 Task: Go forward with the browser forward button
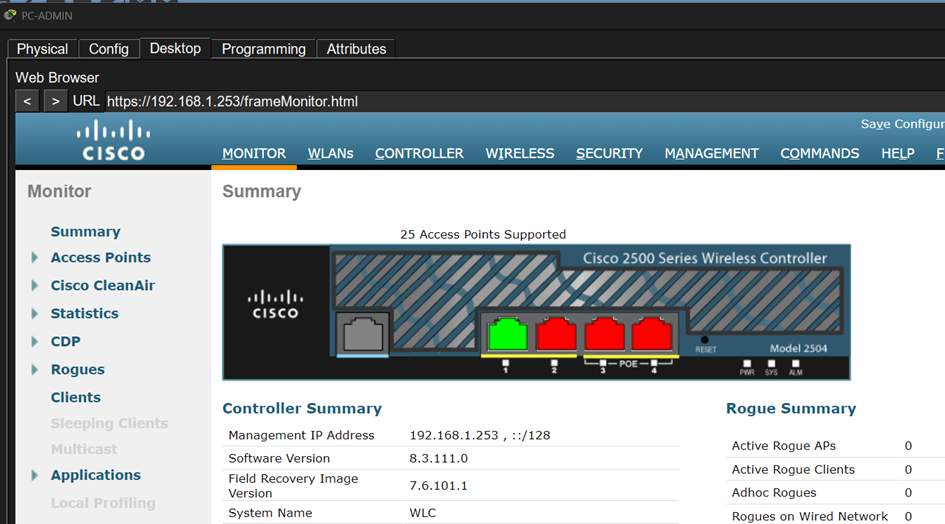55,101
